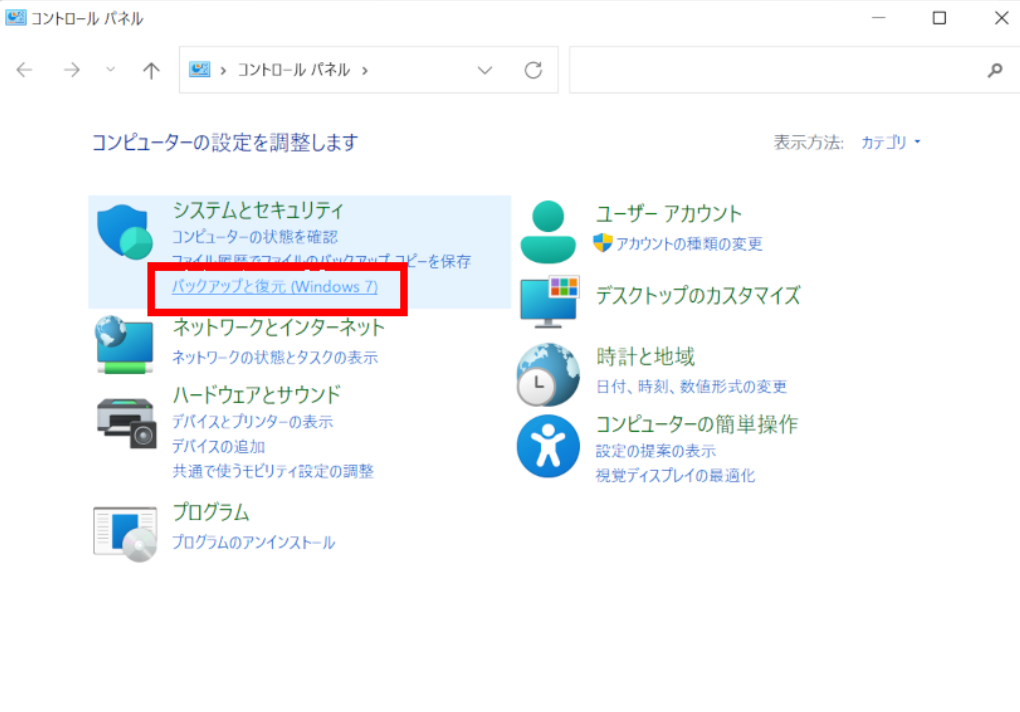Open the navigation history chevron next to forward arrow
This screenshot has height=712, width=1020.
[x=109, y=70]
